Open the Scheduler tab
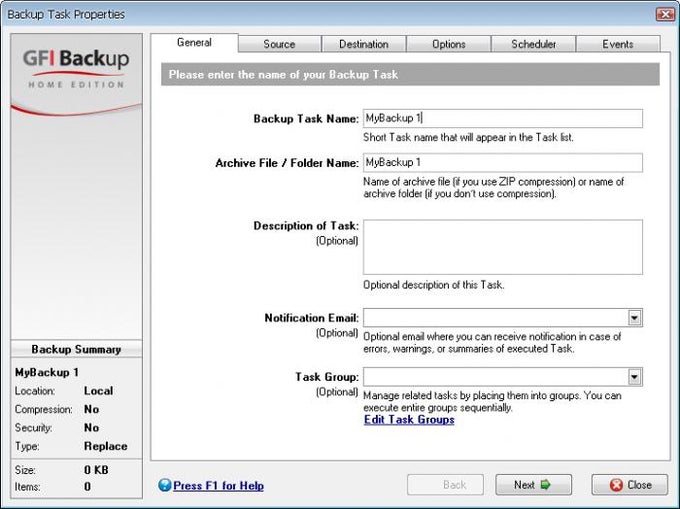The width and height of the screenshot is (680, 509). [533, 44]
